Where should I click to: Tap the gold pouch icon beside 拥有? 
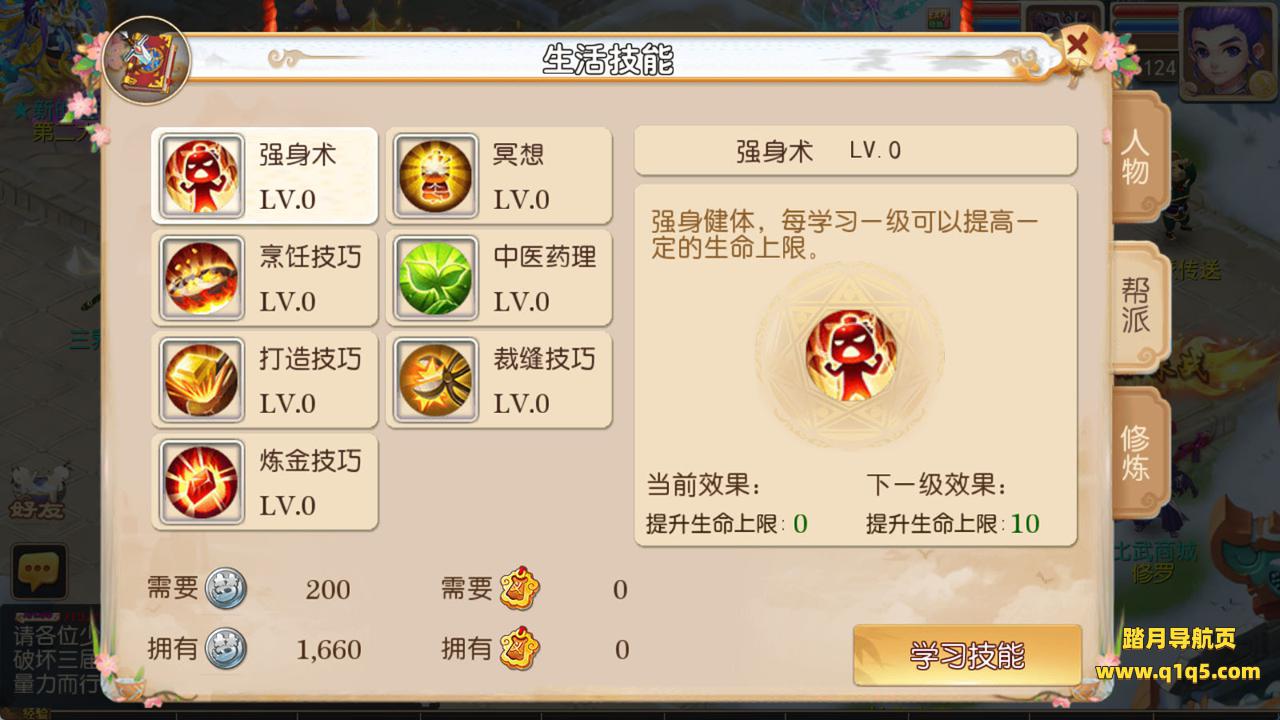(520, 650)
